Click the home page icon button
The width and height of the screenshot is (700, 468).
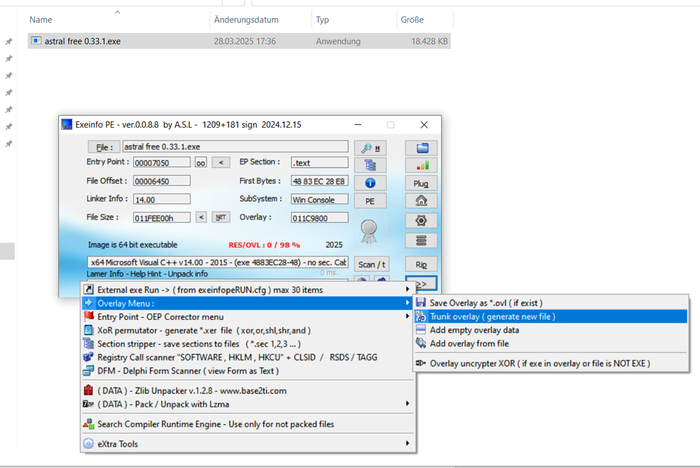(x=421, y=201)
